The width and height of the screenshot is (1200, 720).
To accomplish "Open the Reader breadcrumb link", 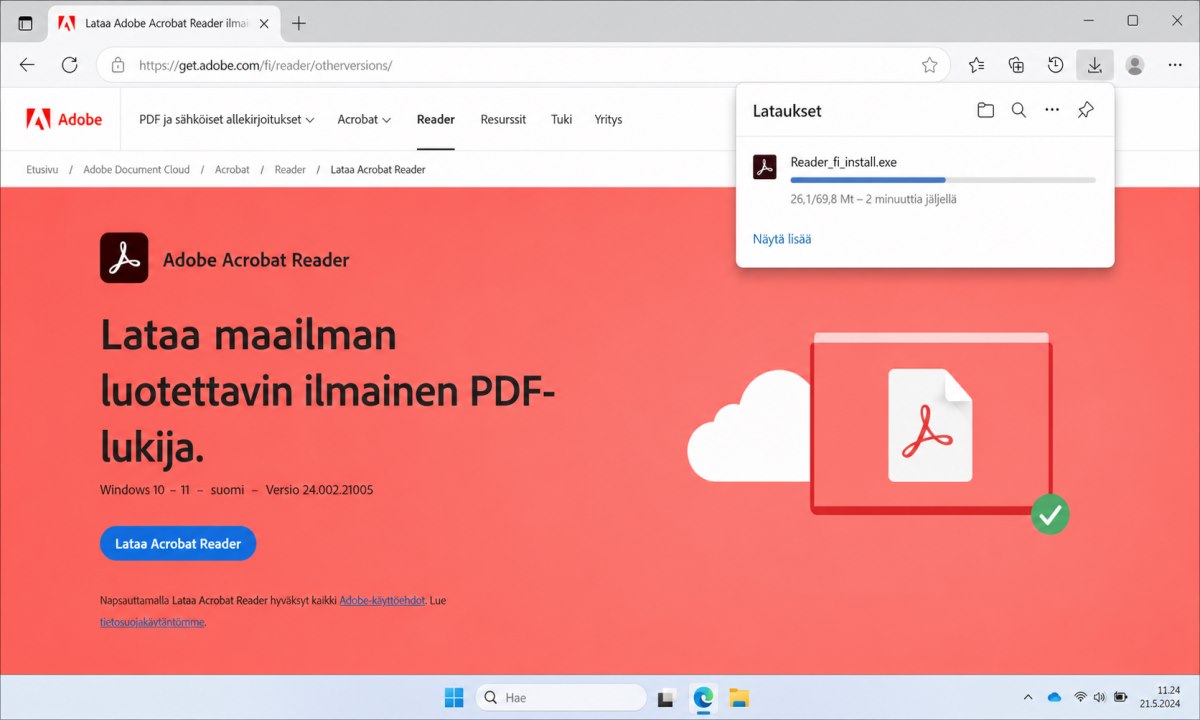I will (290, 169).
